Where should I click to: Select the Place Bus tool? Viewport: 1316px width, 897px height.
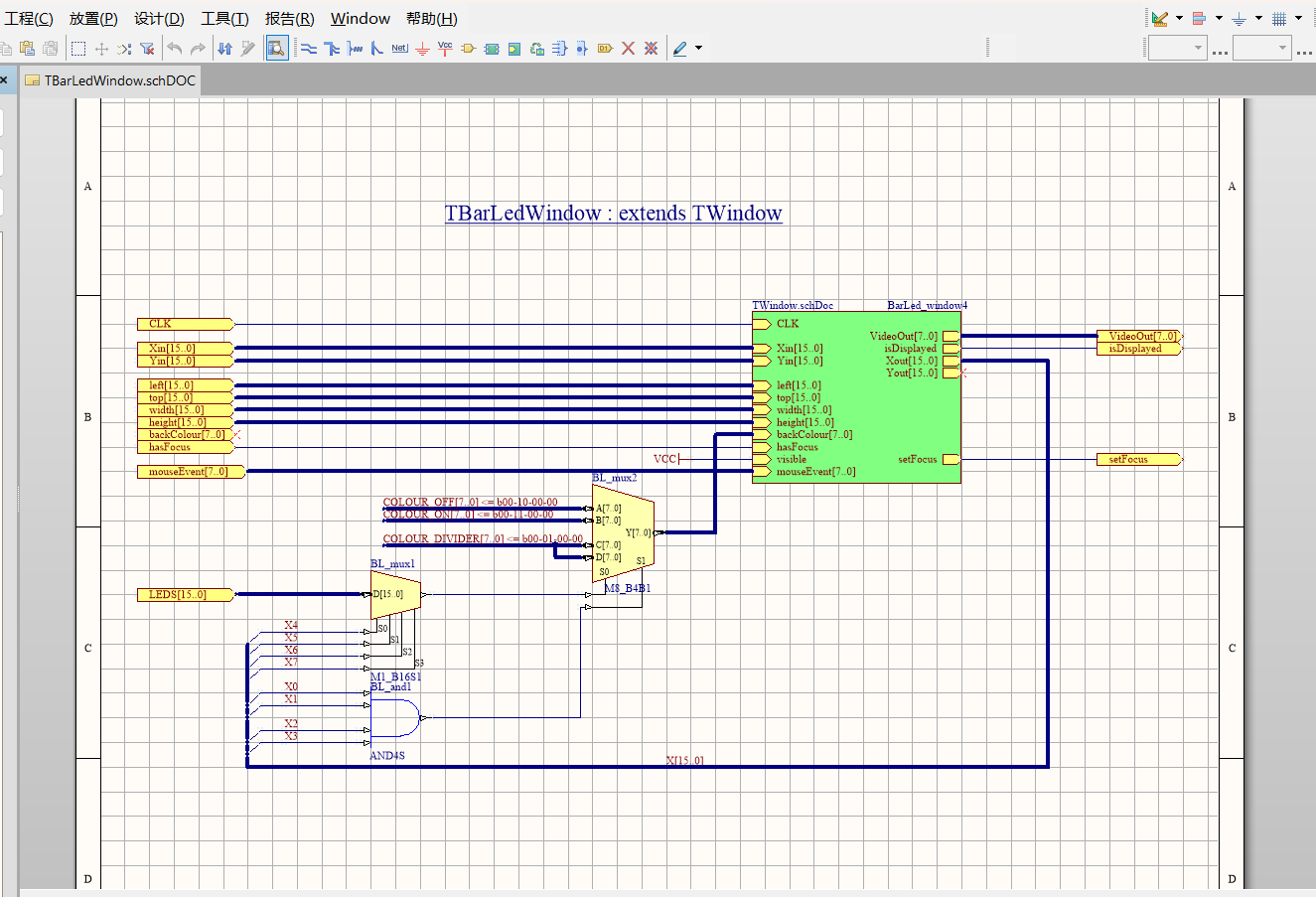tap(332, 47)
